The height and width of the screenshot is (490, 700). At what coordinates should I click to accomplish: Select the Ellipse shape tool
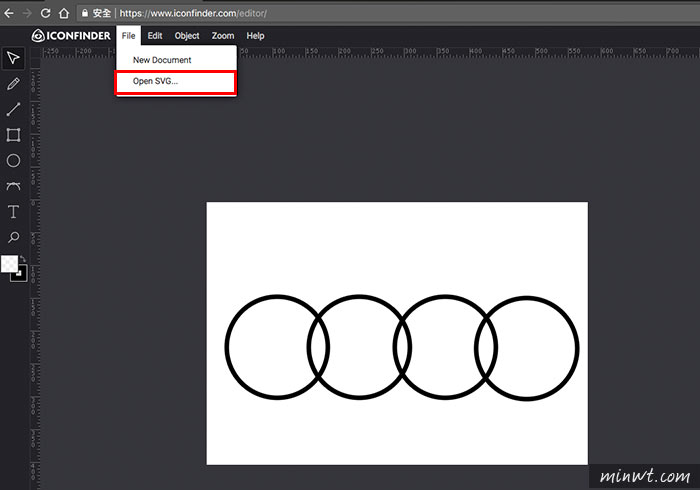point(13,161)
